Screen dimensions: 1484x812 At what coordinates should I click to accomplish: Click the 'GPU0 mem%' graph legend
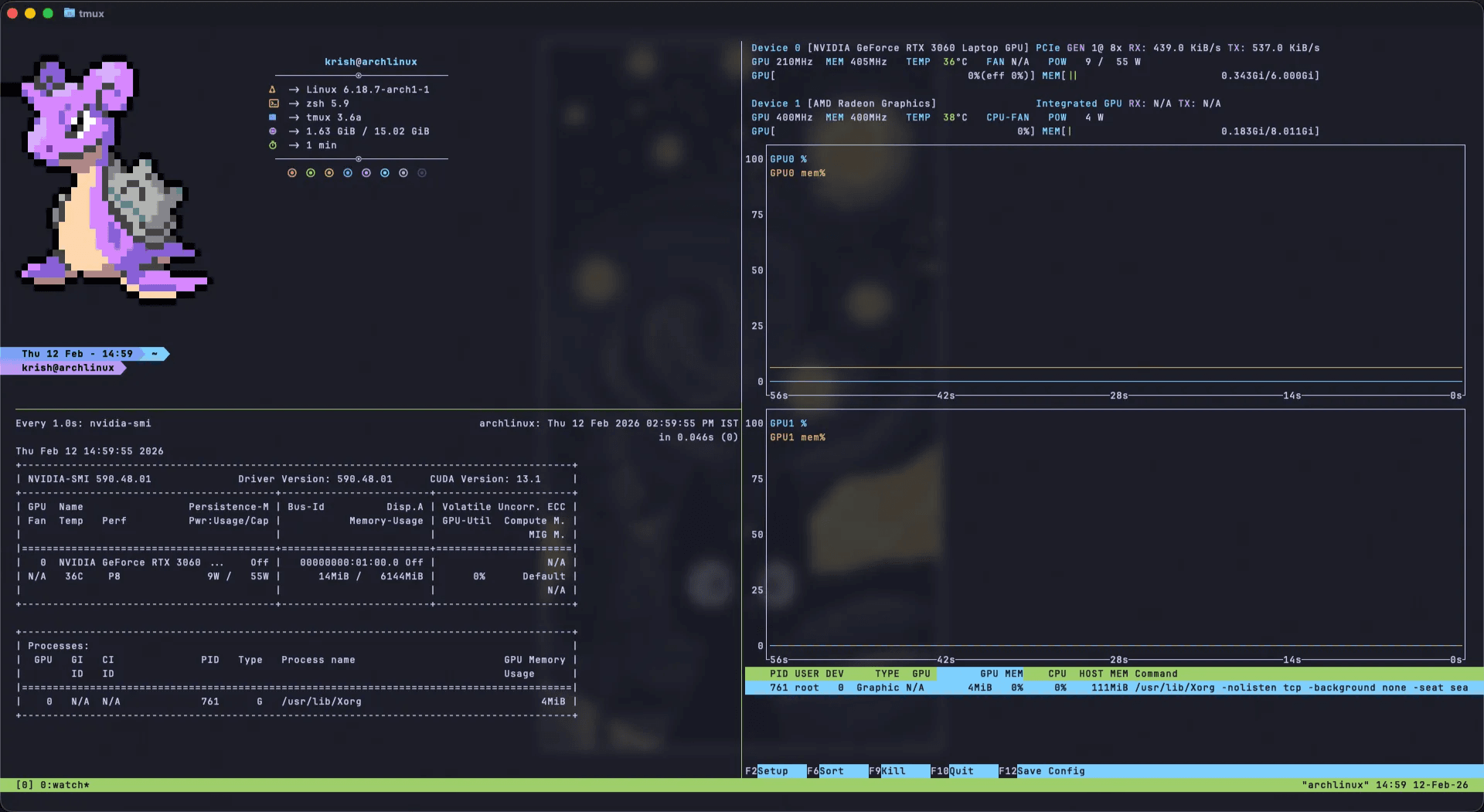798,173
